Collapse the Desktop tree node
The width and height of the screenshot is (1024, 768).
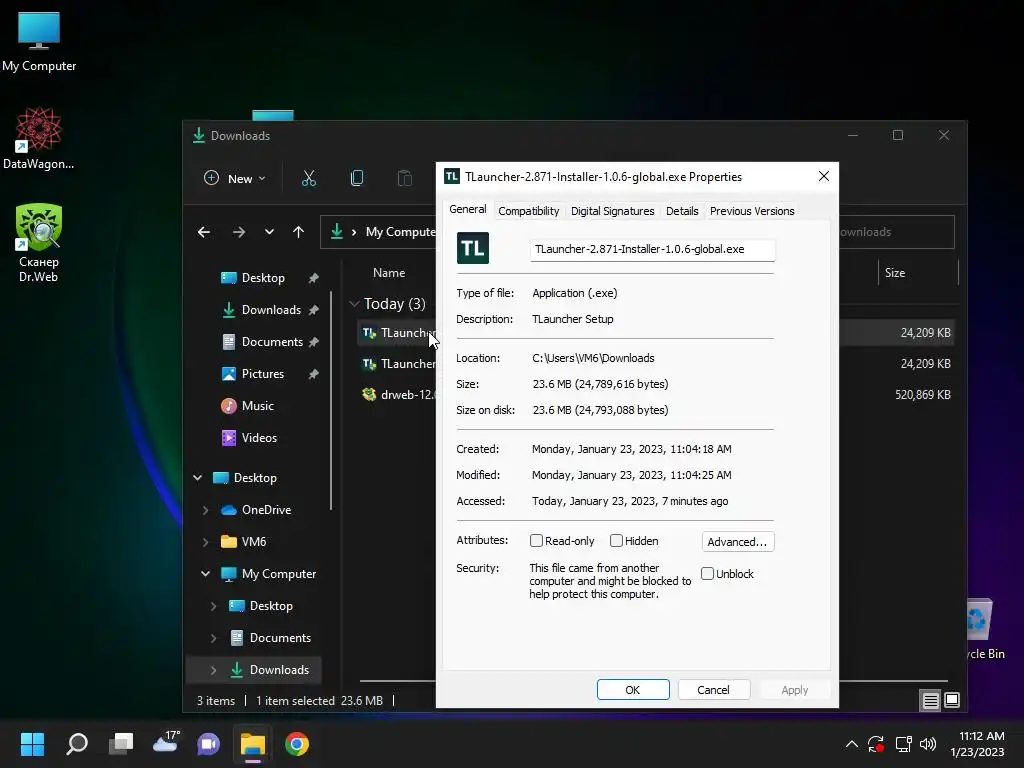(x=197, y=478)
